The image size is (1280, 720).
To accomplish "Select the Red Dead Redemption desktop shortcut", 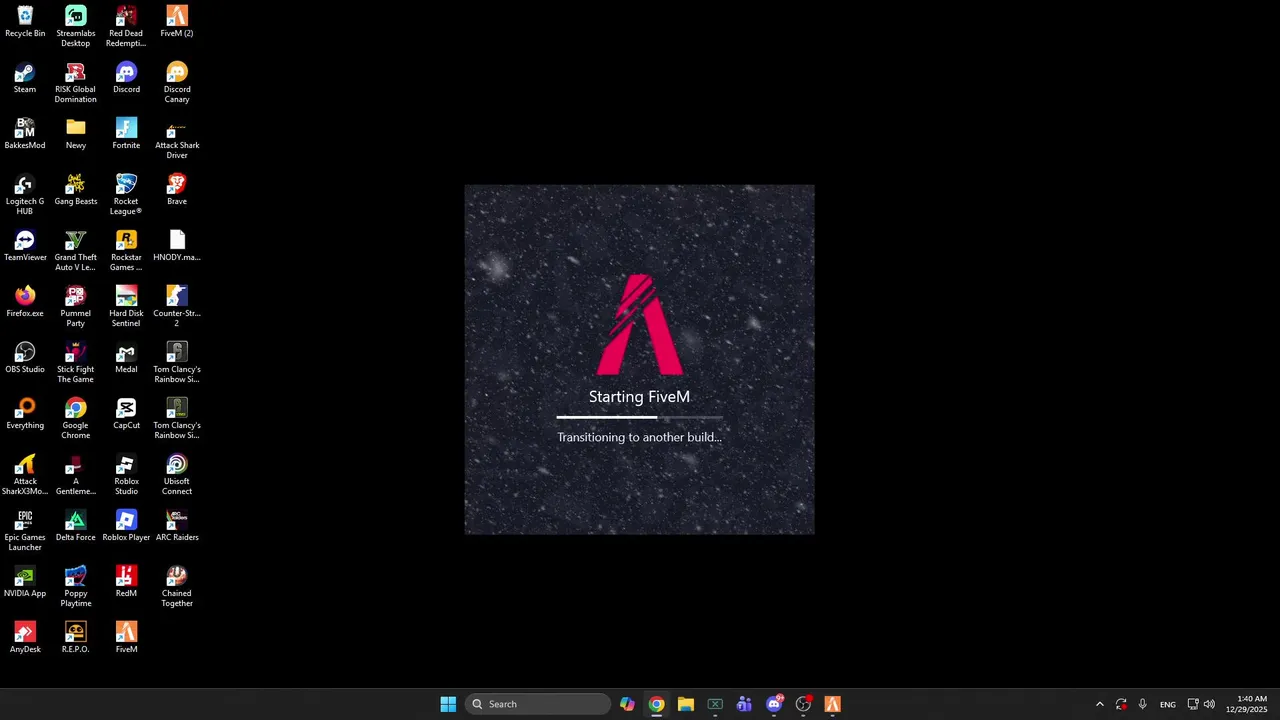I will tap(126, 26).
